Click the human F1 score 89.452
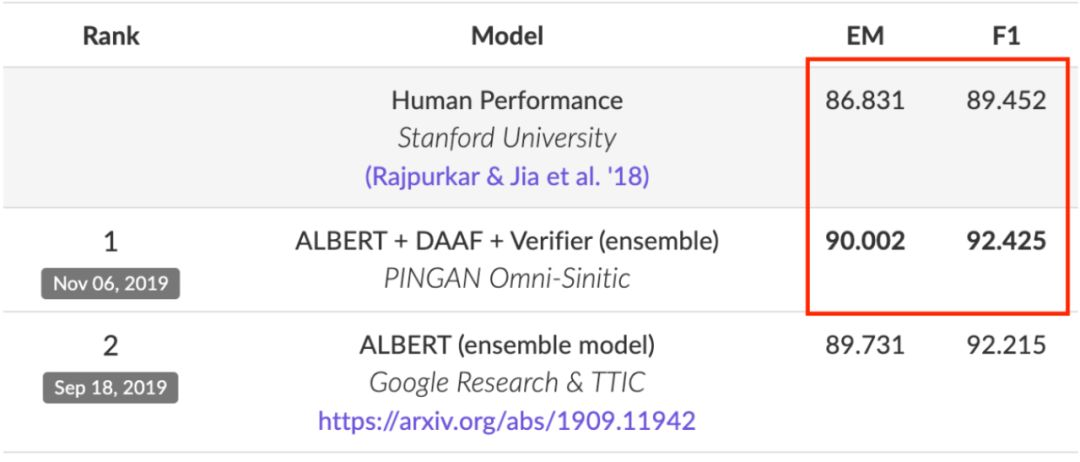 coord(1006,100)
